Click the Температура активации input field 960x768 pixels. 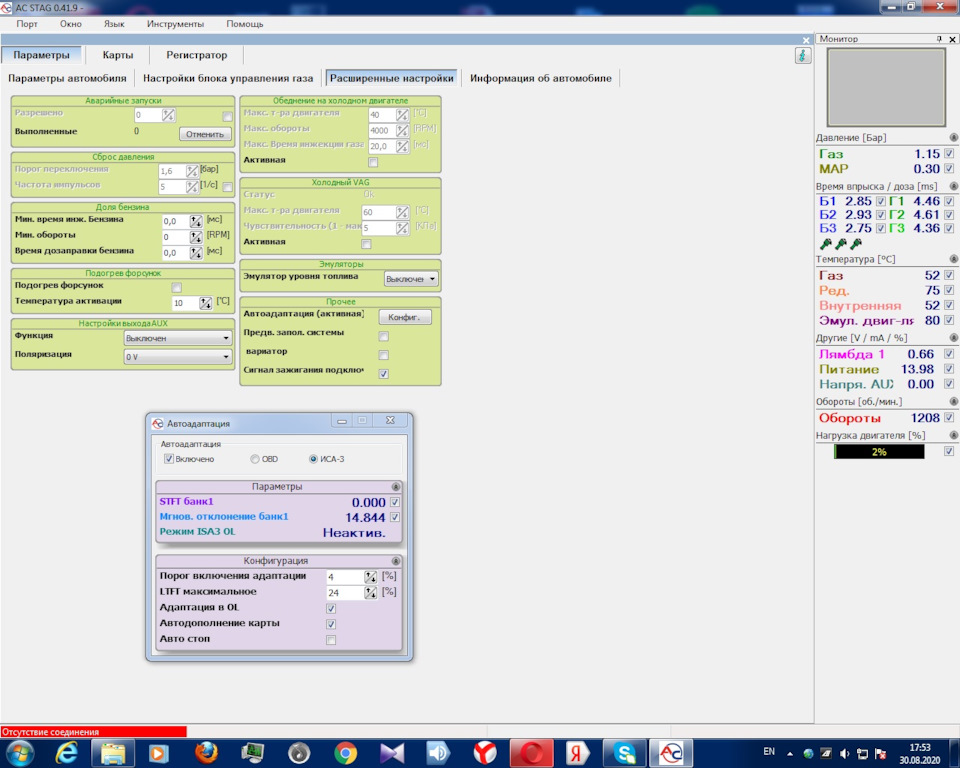186,303
